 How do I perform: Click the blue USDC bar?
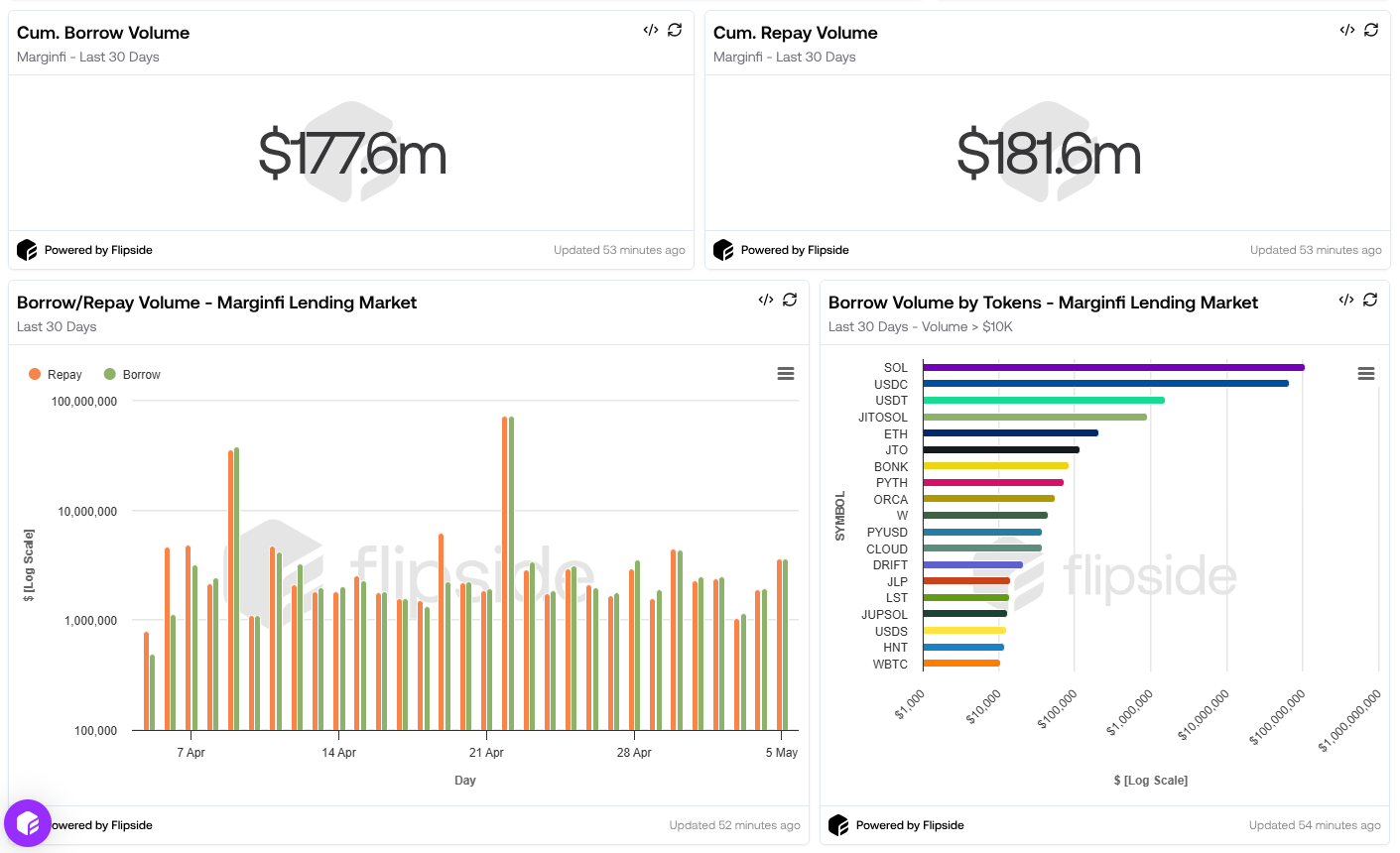coord(1104,384)
